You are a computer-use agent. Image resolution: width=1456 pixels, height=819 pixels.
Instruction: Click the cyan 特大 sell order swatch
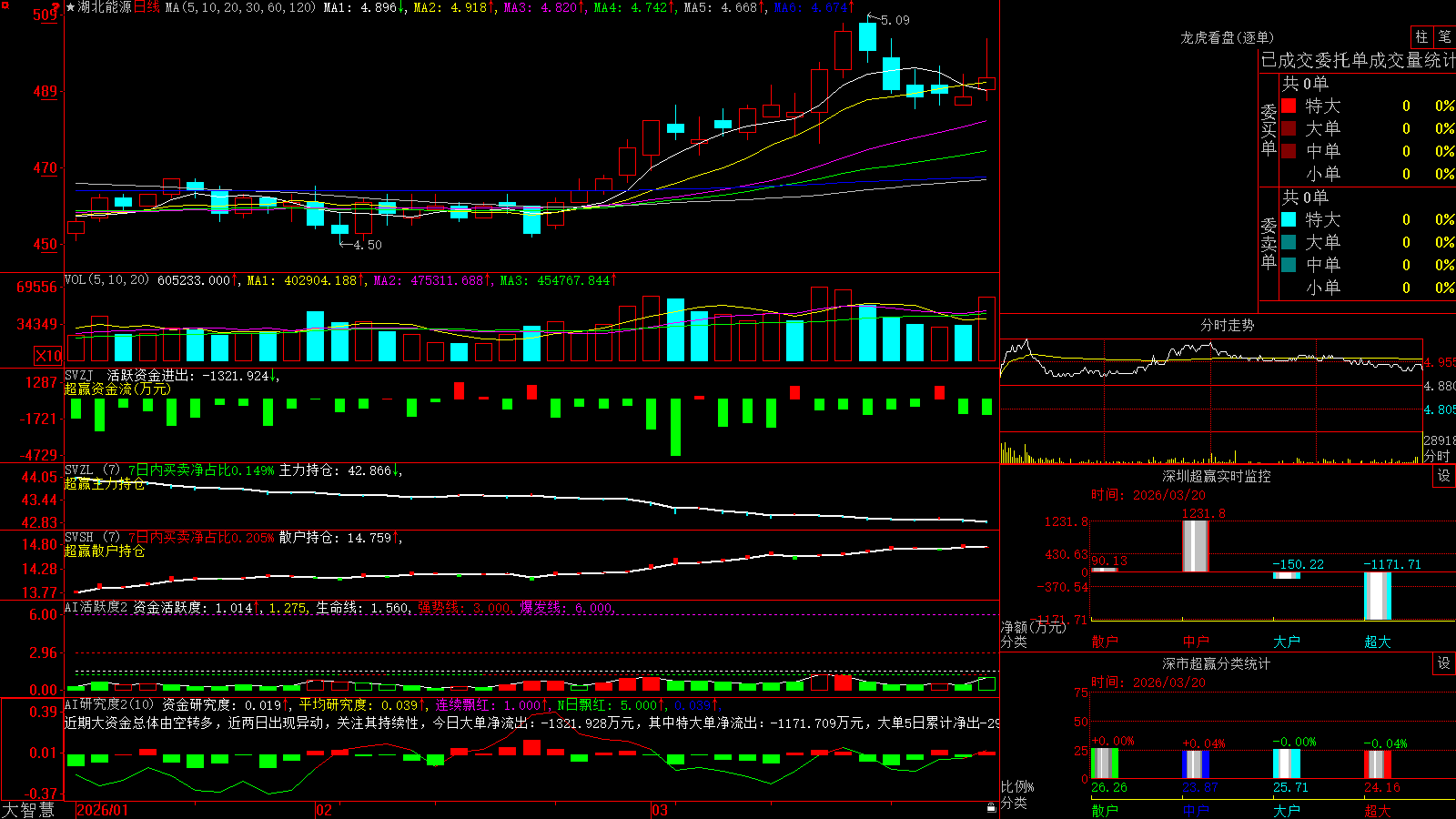(x=1289, y=219)
